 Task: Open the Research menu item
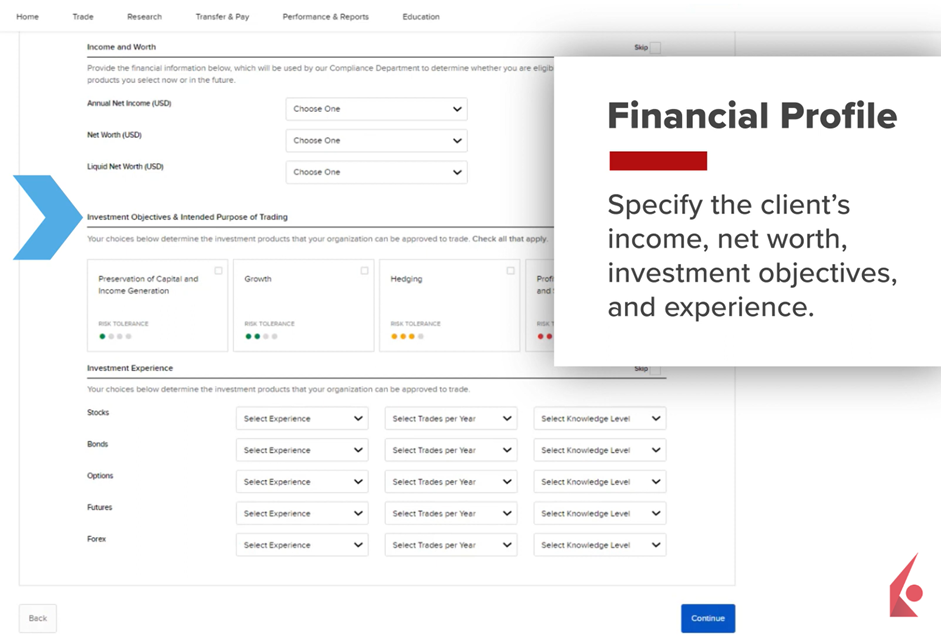(144, 17)
